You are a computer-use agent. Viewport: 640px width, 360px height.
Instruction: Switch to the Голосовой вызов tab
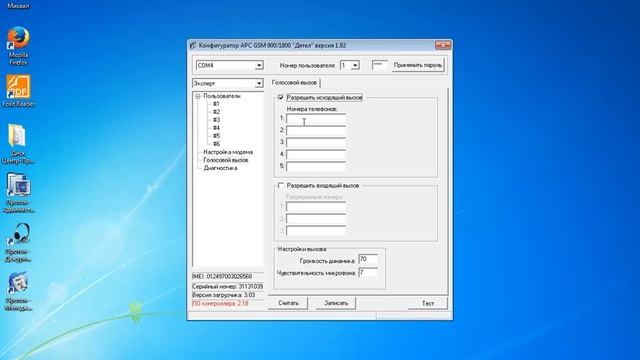[294, 82]
